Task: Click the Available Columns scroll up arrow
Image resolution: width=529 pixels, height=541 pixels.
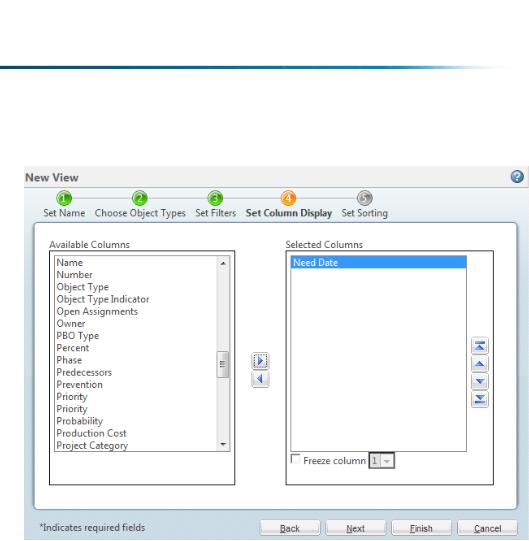Action: [x=223, y=263]
